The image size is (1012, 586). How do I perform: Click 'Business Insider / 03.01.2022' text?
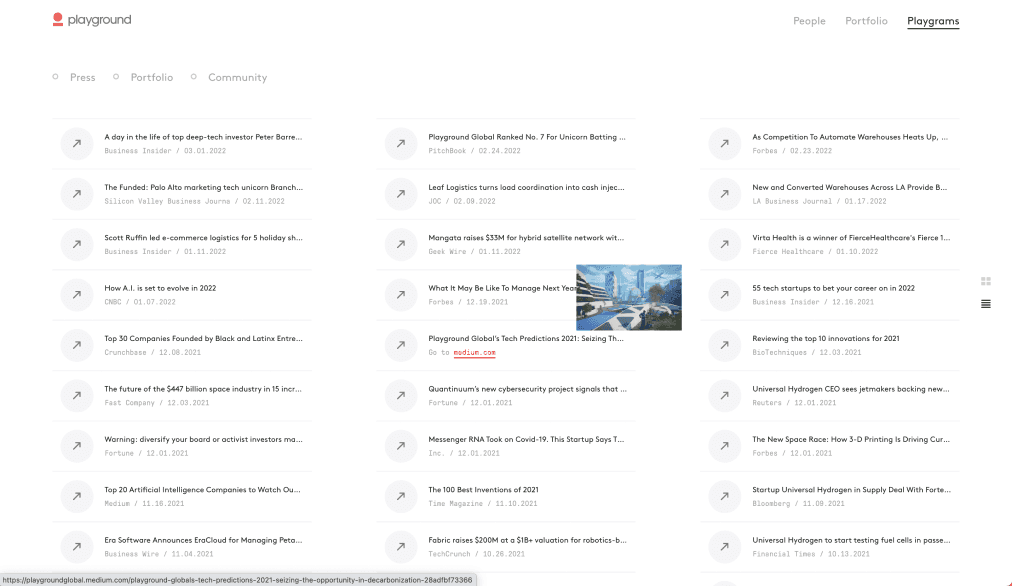(165, 151)
